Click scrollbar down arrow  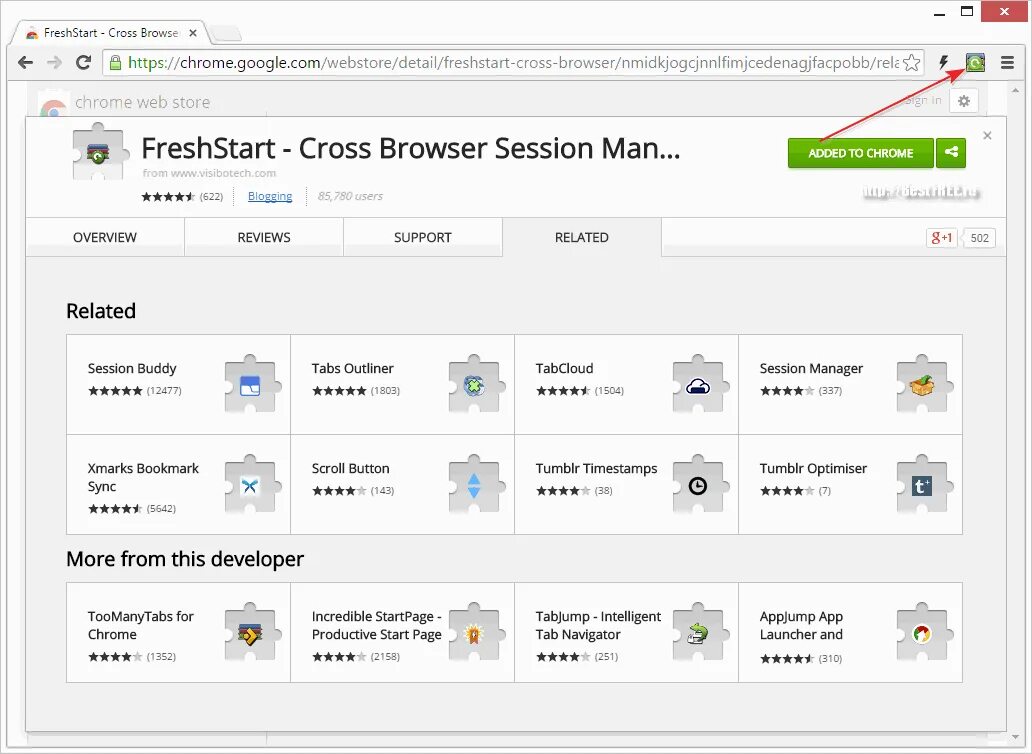1016,738
